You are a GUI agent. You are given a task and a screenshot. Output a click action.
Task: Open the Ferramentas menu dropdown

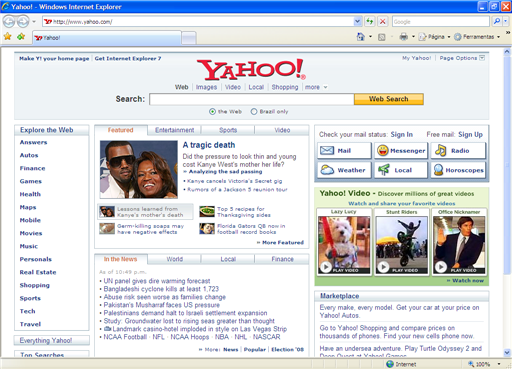tap(477, 37)
